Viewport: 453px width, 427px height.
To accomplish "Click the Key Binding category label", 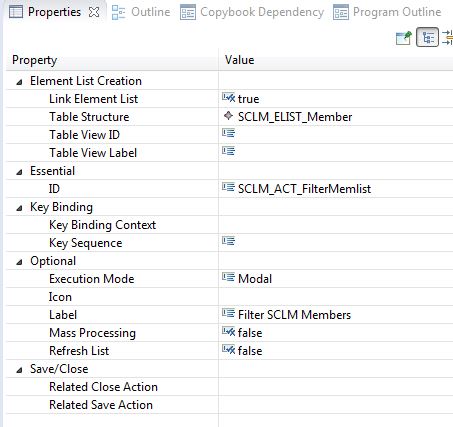I will point(61,207).
